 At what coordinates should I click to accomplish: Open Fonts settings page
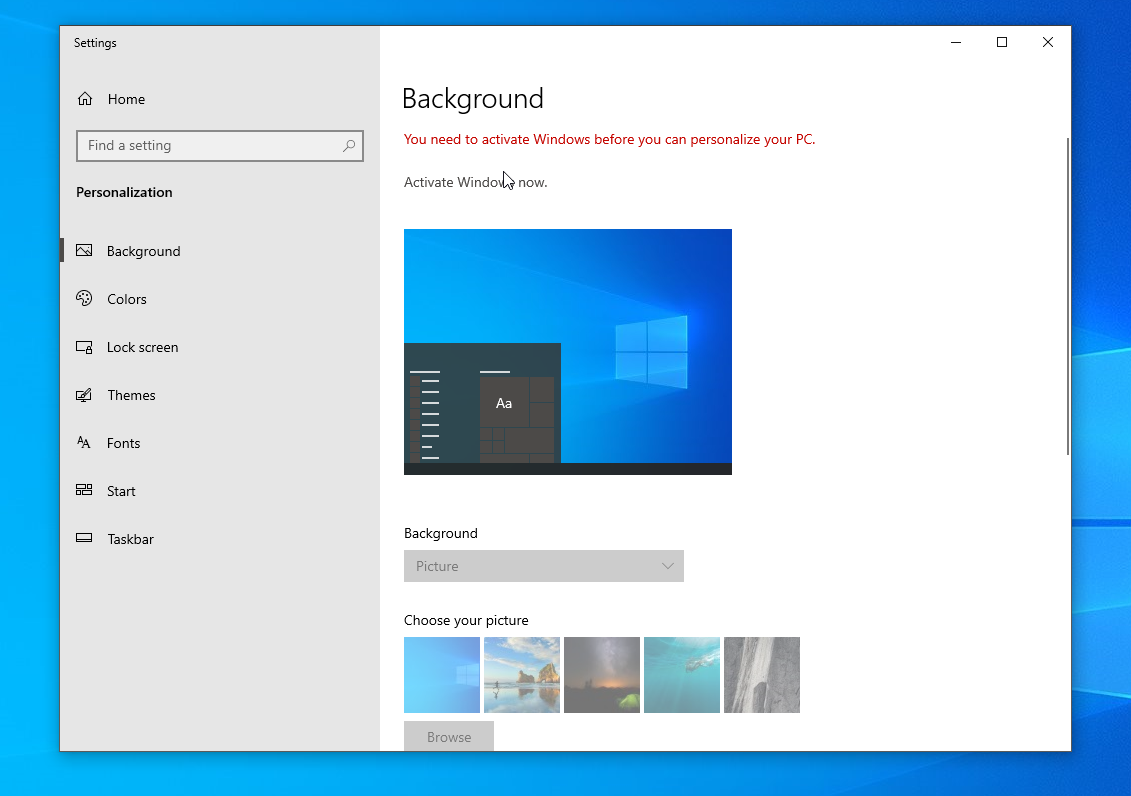(x=220, y=443)
